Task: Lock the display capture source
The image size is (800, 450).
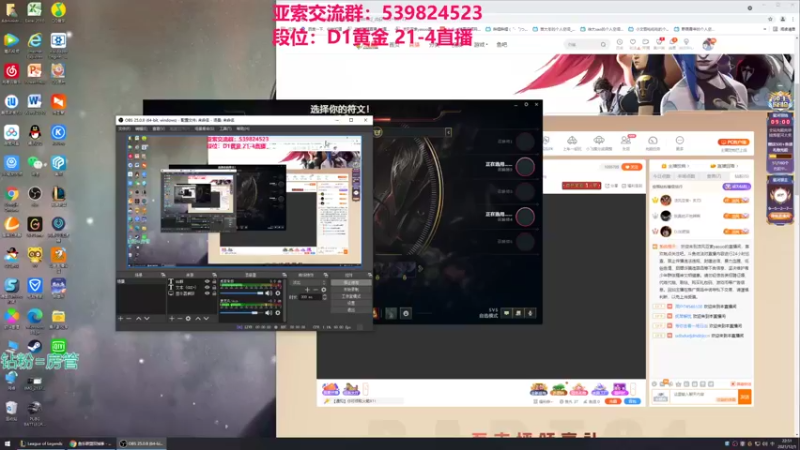Action: point(214,293)
